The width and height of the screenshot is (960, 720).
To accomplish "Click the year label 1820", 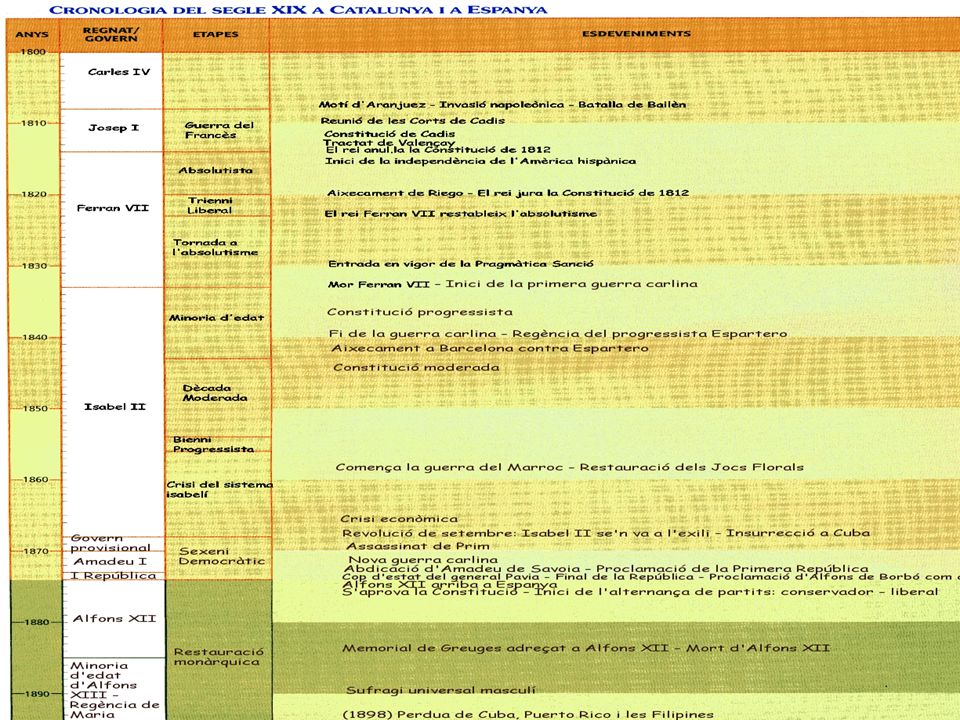I will (33, 195).
